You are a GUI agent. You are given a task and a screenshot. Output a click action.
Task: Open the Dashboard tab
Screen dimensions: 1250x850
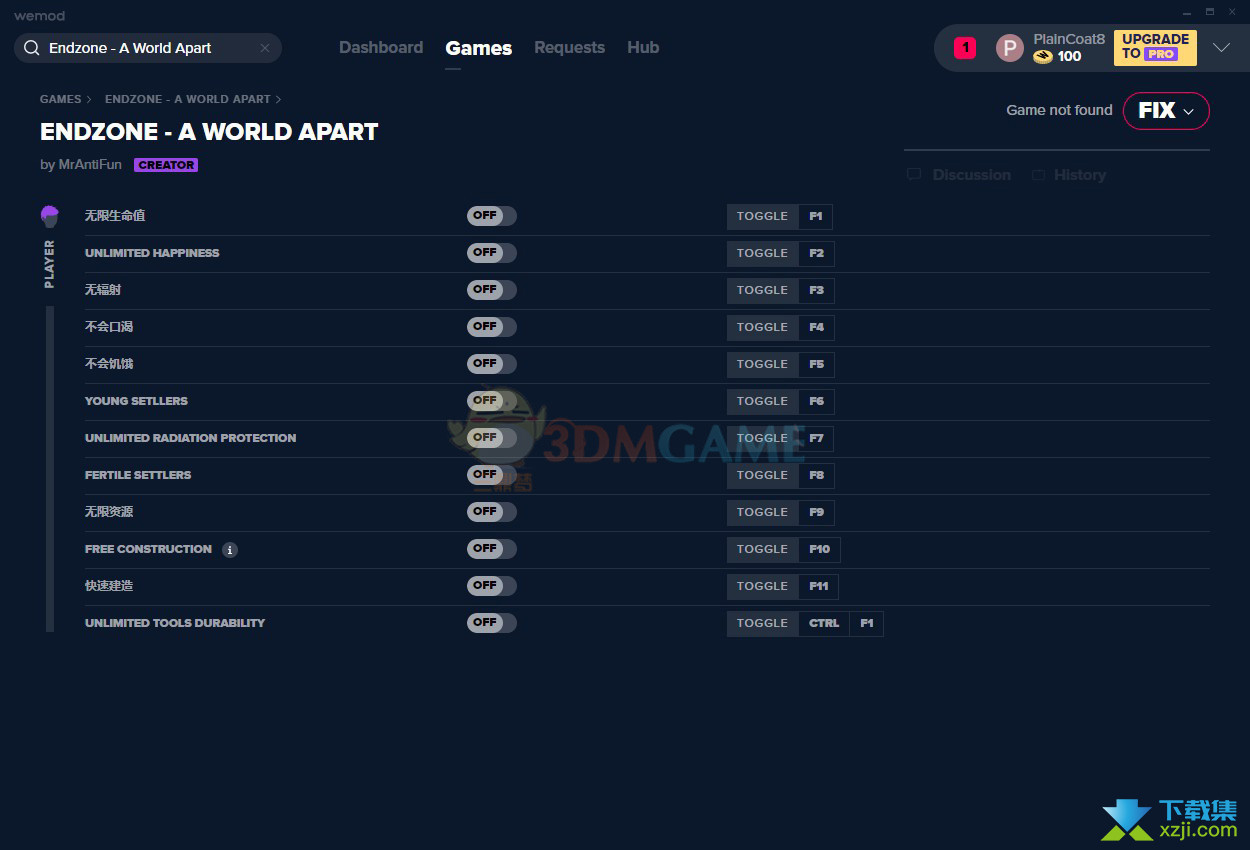[x=381, y=48]
